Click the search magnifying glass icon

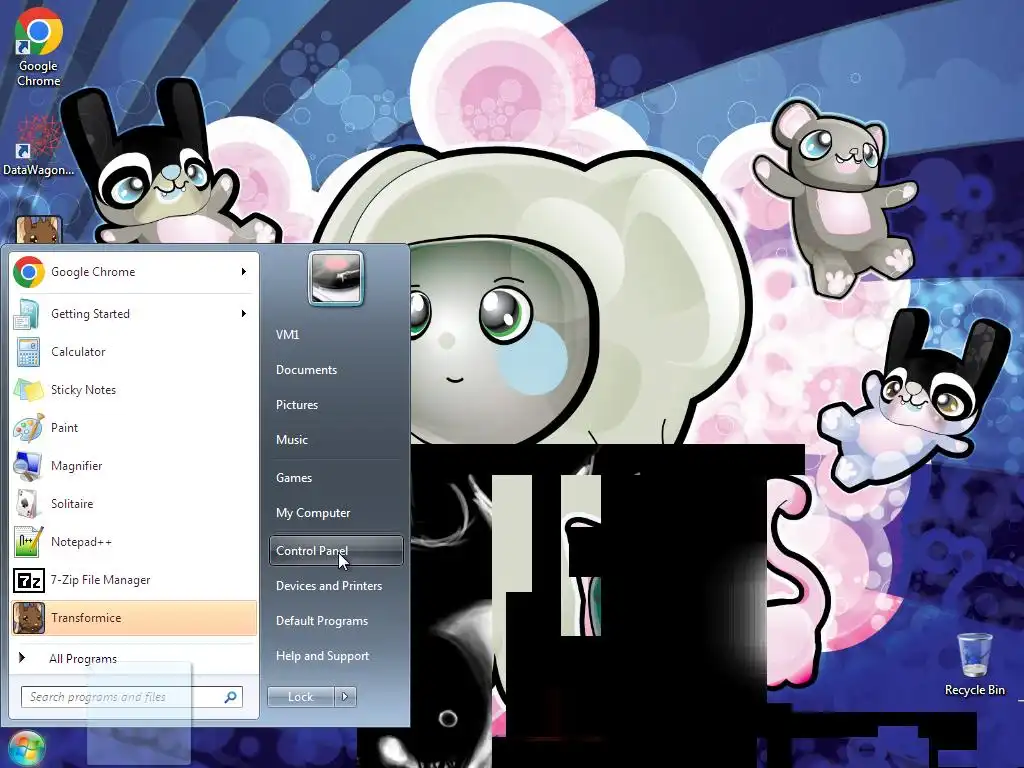pos(230,697)
